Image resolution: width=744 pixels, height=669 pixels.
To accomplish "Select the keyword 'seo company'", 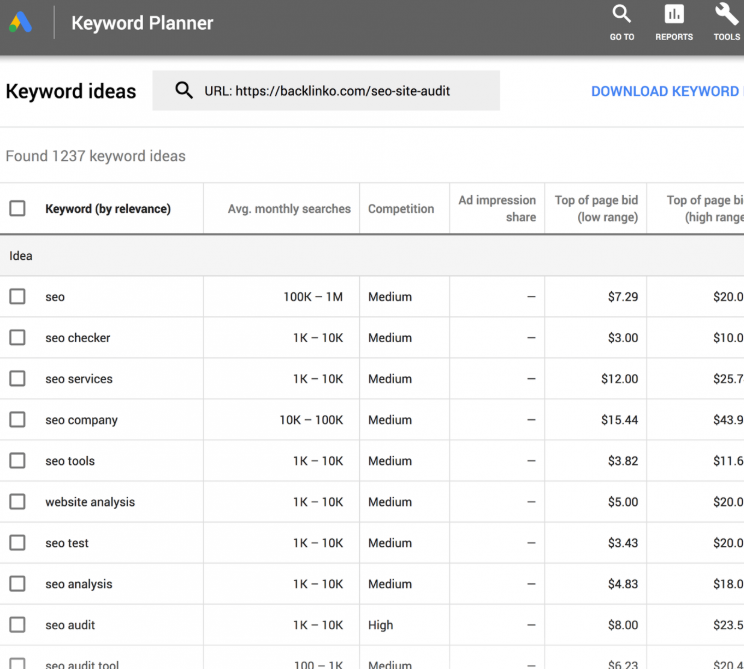I will (x=81, y=420).
